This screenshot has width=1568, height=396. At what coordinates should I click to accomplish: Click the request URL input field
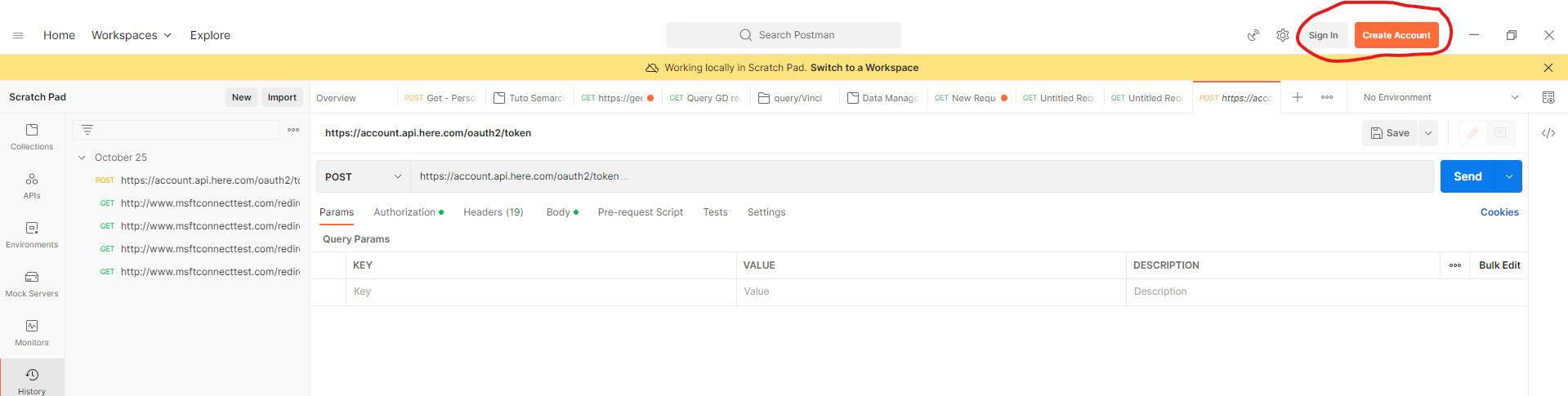pyautogui.click(x=922, y=176)
